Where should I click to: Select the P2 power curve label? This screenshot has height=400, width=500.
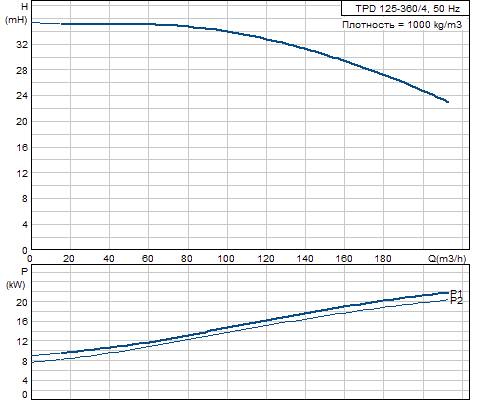(456, 301)
